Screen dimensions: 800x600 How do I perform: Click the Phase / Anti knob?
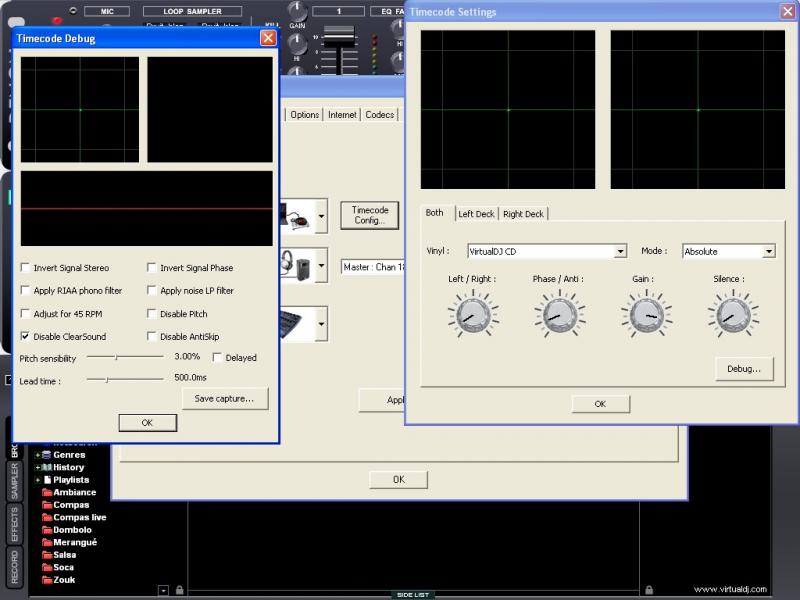[x=558, y=314]
